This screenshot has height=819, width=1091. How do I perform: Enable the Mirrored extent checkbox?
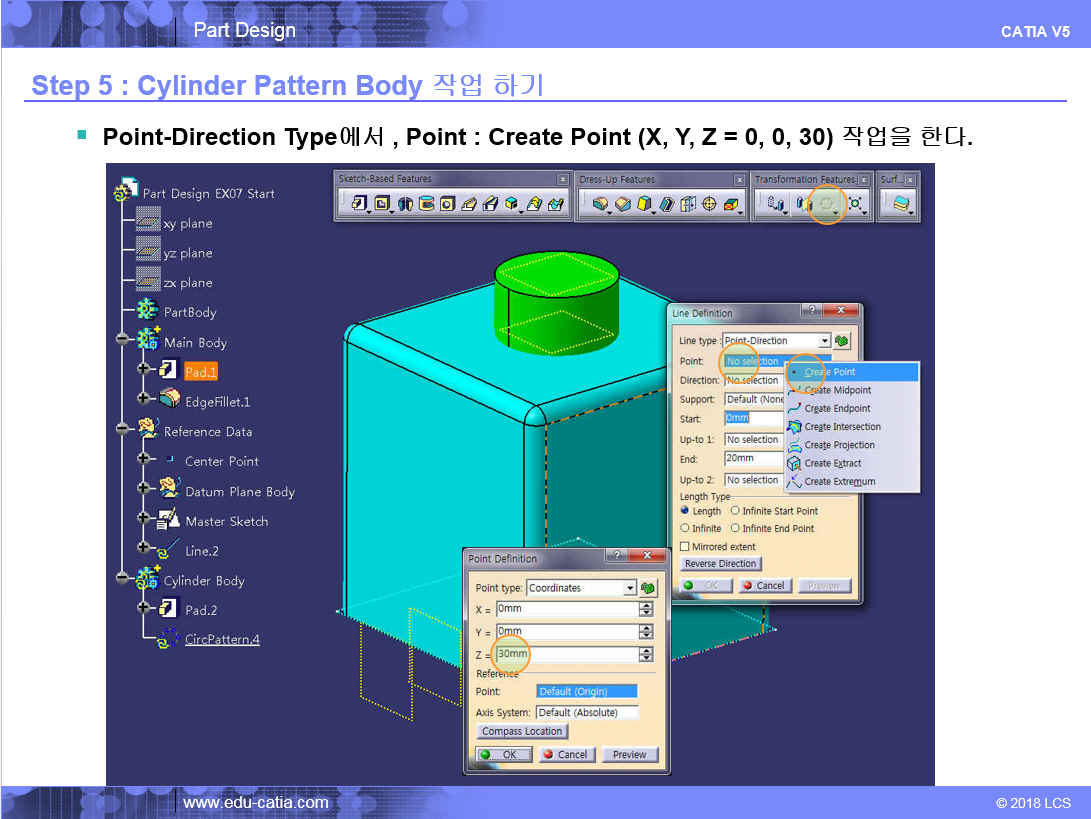pyautogui.click(x=685, y=547)
